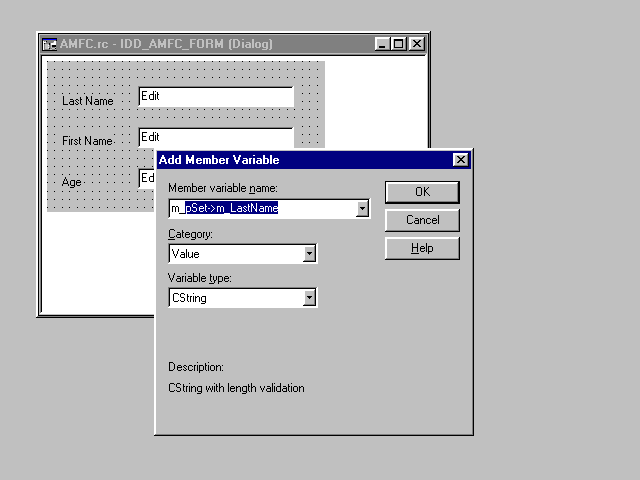The image size is (640, 480).
Task: Click the CString value in Variable type
Action: coord(236,298)
